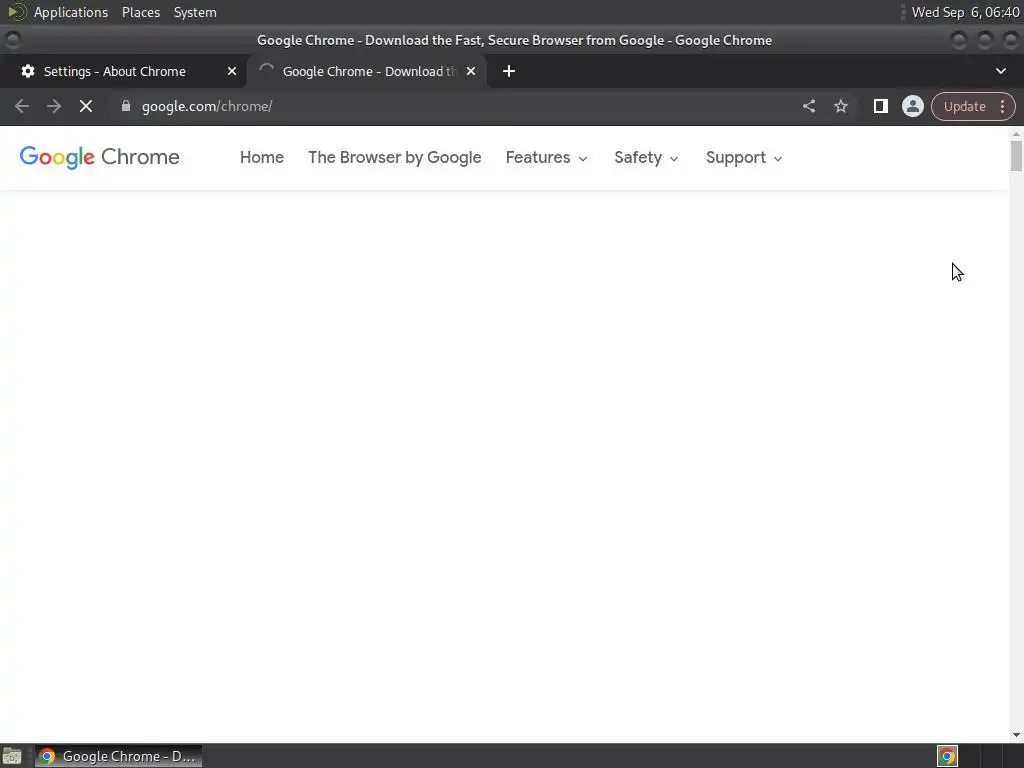View site information via padlock icon
The image size is (1024, 768).
126,106
